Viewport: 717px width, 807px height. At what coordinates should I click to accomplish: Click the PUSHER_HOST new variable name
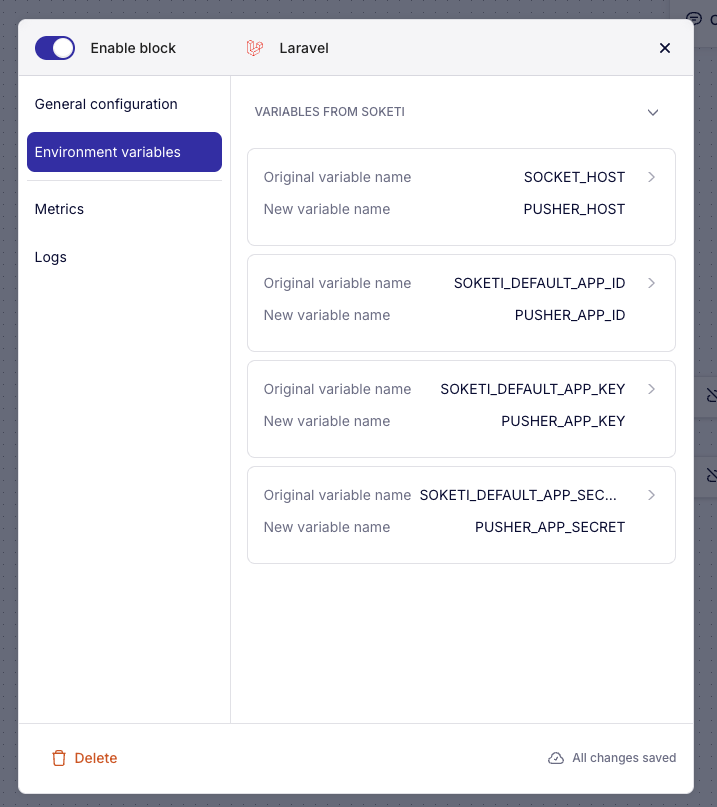pyautogui.click(x=574, y=209)
